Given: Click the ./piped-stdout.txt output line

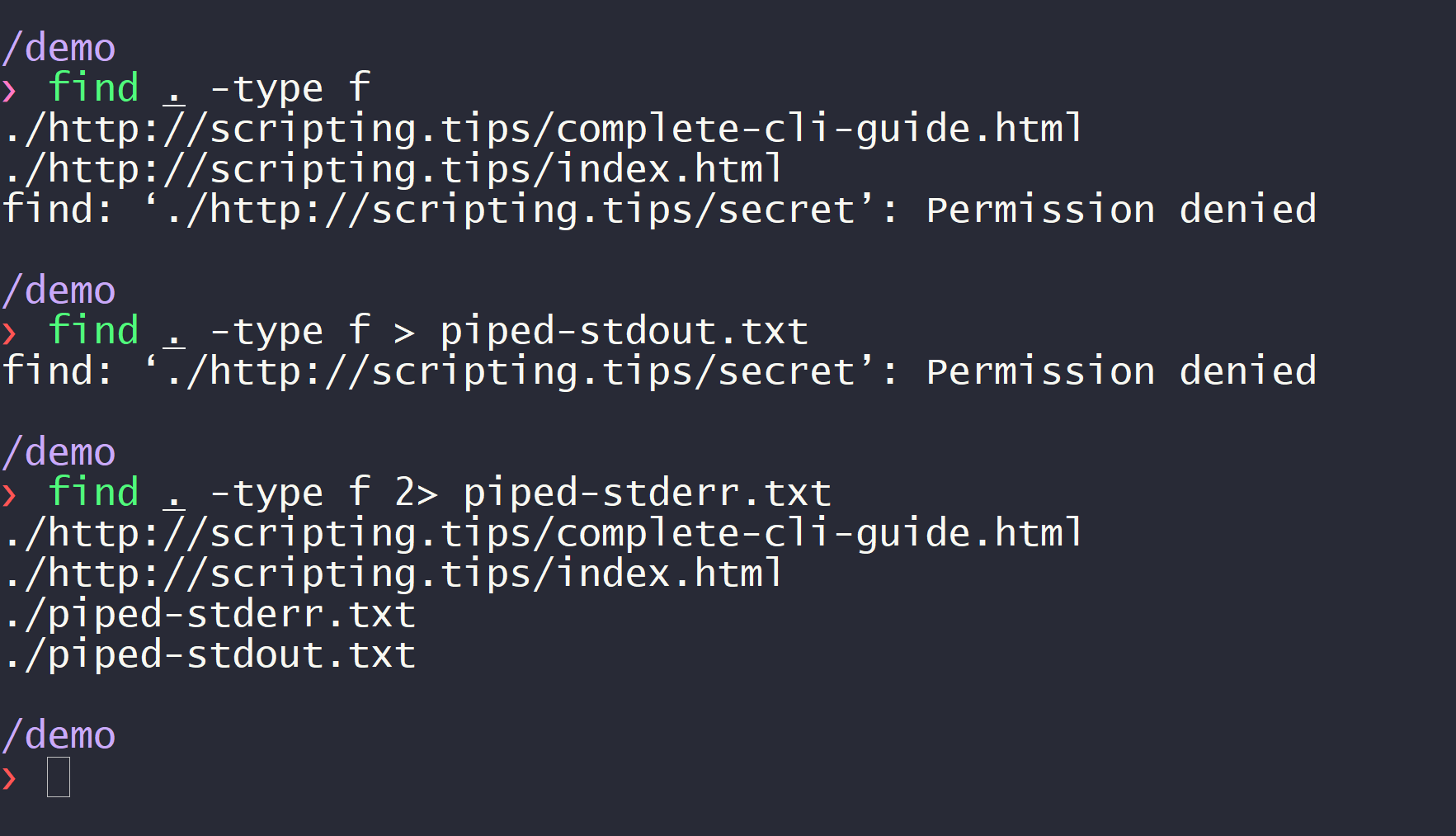Looking at the screenshot, I should pos(210,655).
